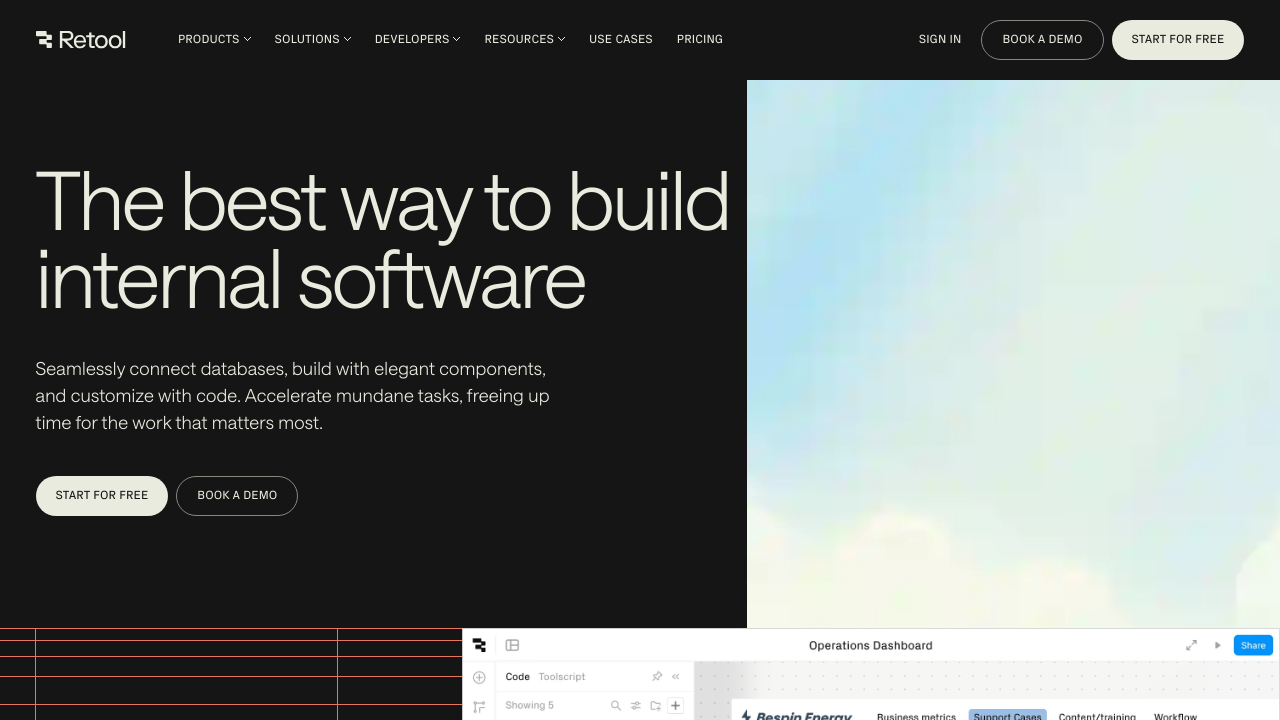Switch to the Toolscript tab
The width and height of the screenshot is (1280, 720).
[561, 677]
